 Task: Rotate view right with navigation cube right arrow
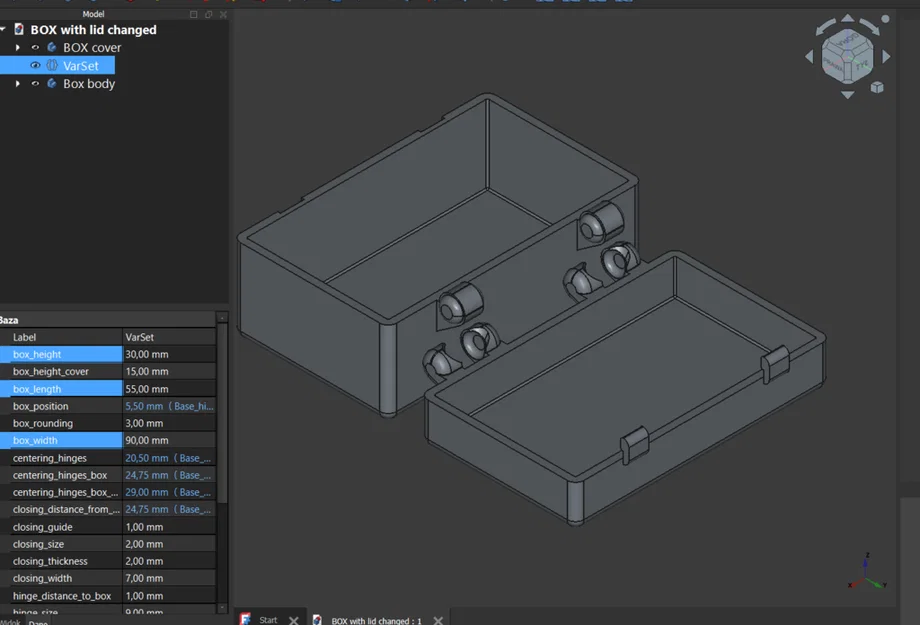(886, 56)
